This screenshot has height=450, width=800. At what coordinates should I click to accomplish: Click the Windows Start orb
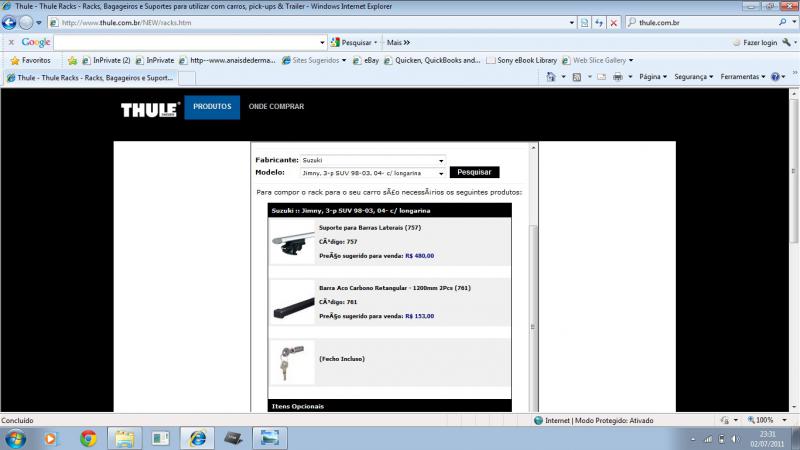tap(15, 439)
